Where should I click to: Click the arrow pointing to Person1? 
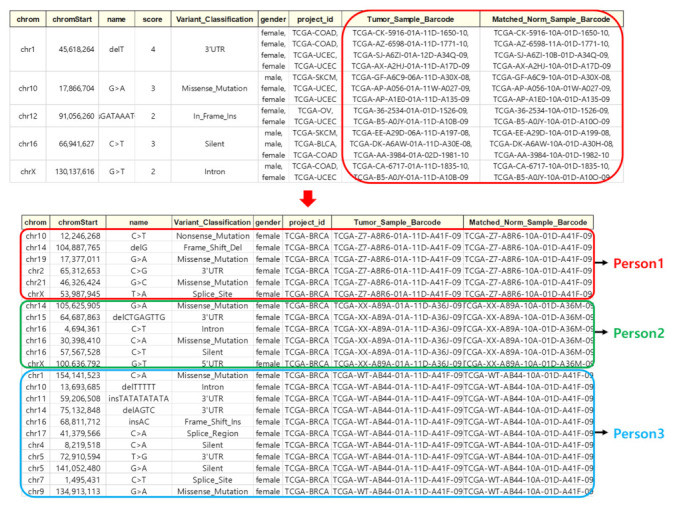coord(610,263)
